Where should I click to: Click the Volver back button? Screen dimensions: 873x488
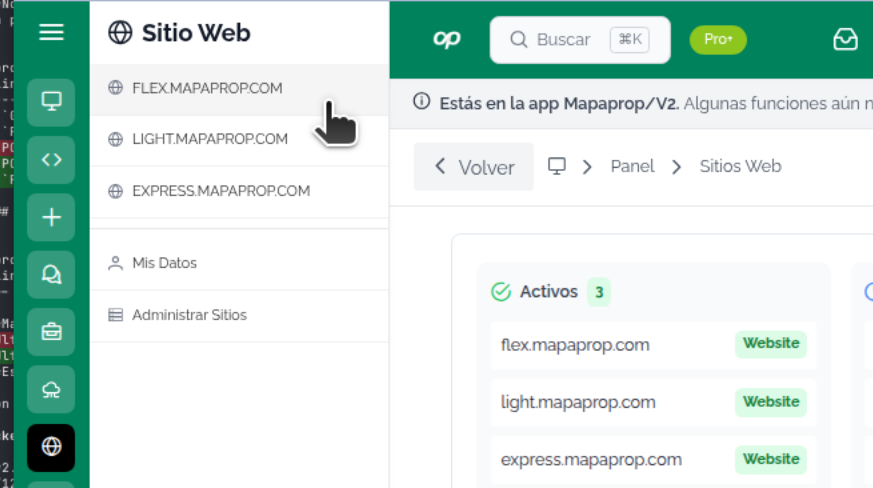tap(474, 167)
